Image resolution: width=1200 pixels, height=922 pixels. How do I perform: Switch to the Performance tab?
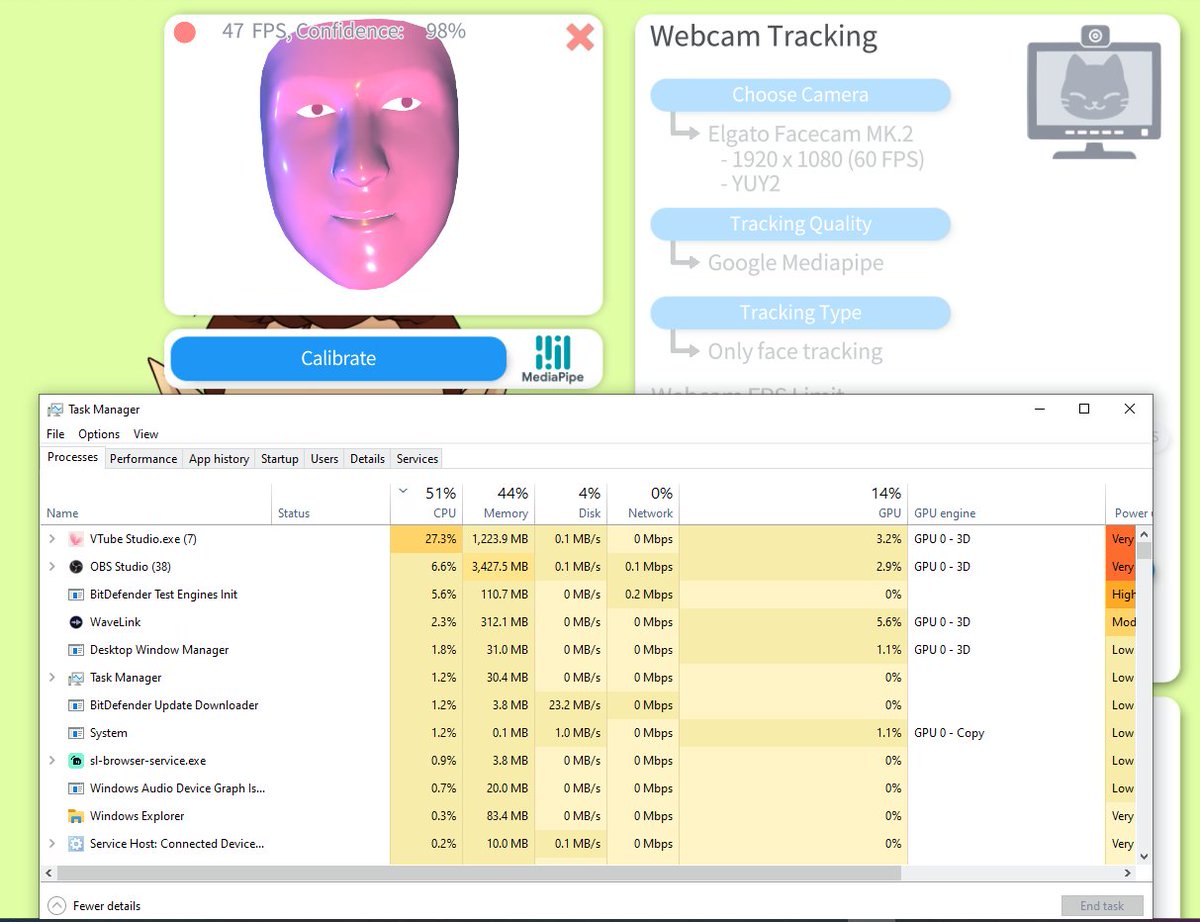[x=143, y=459]
